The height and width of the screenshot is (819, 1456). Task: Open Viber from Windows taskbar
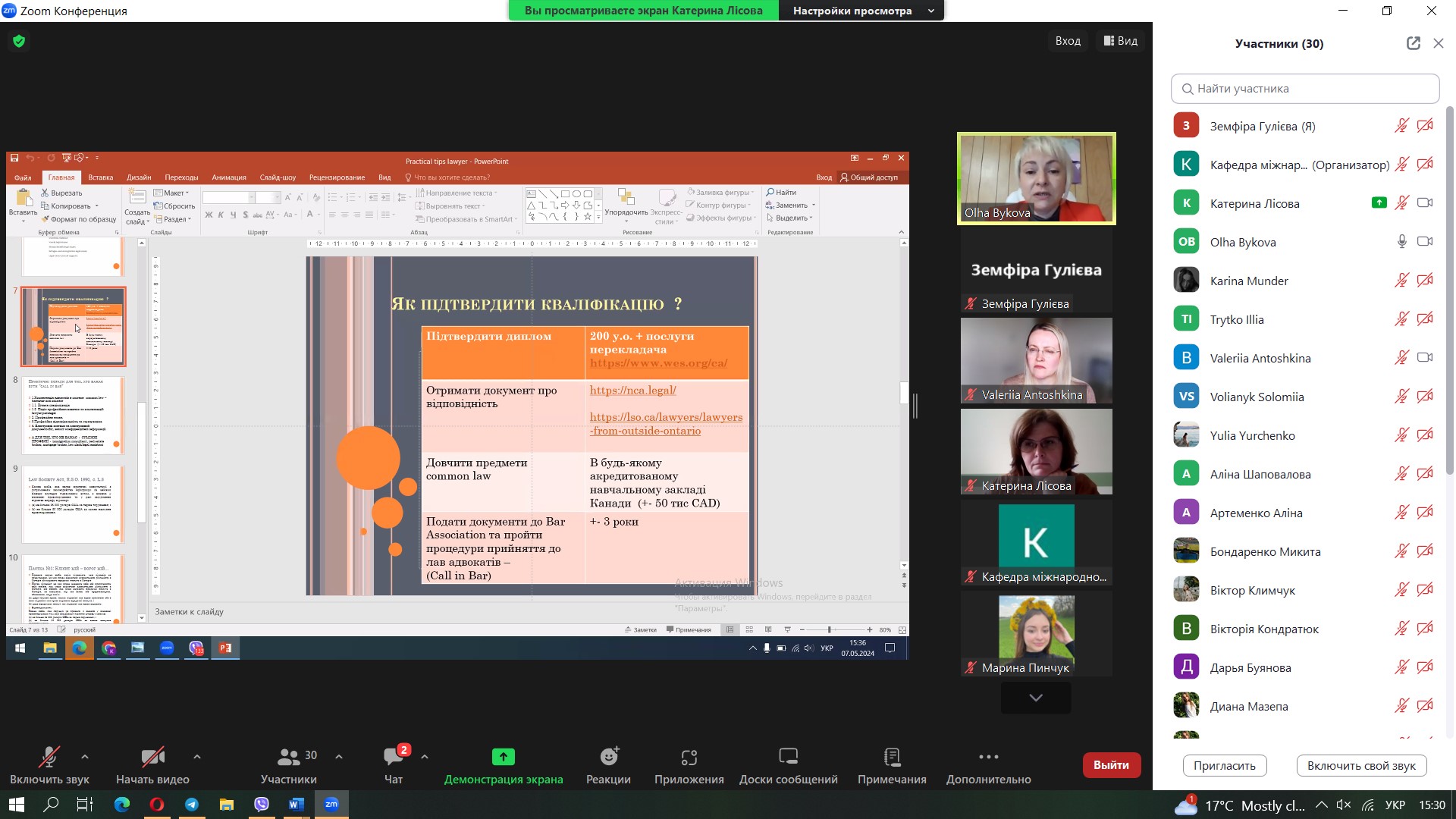[262, 805]
